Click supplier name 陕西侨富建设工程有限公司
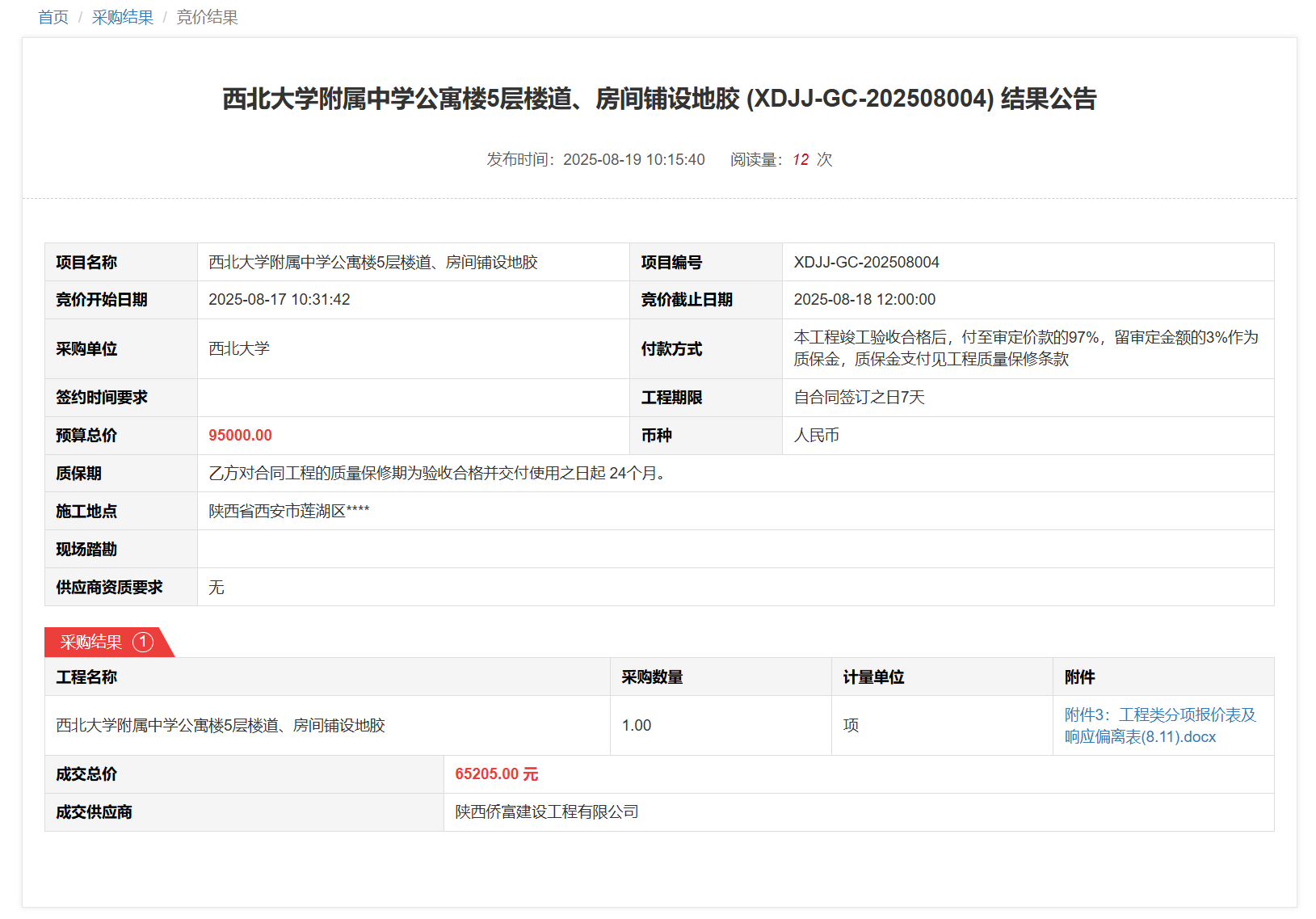The height and width of the screenshot is (919, 1316). coord(546,812)
